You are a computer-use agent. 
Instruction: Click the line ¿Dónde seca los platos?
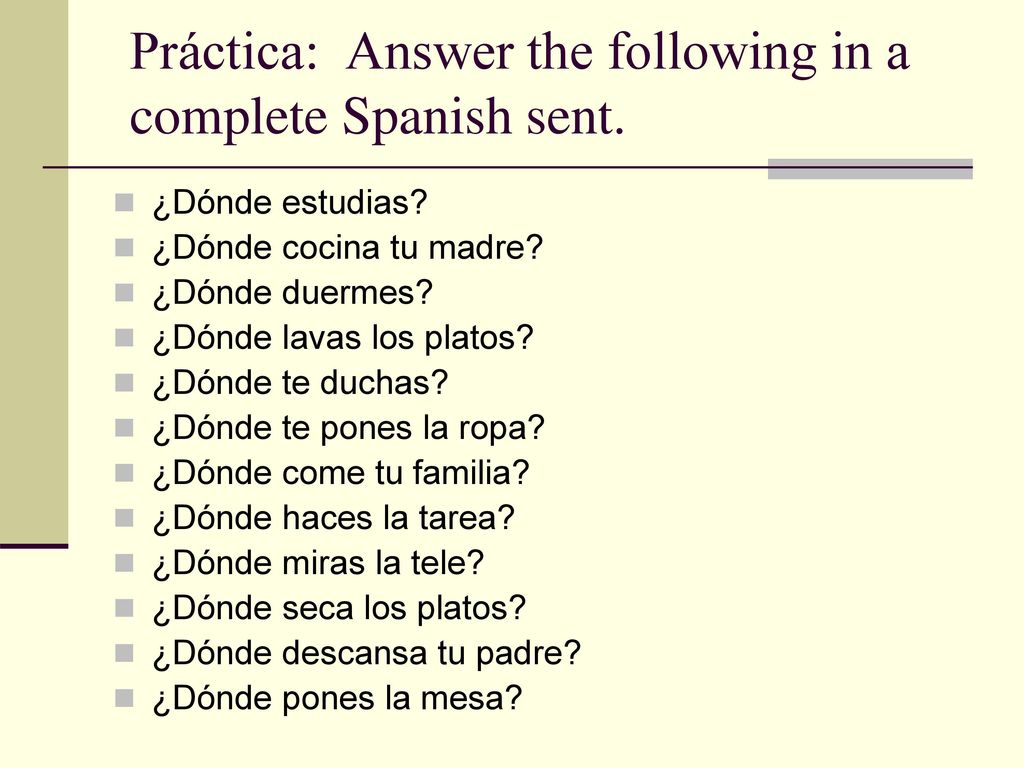[340, 608]
